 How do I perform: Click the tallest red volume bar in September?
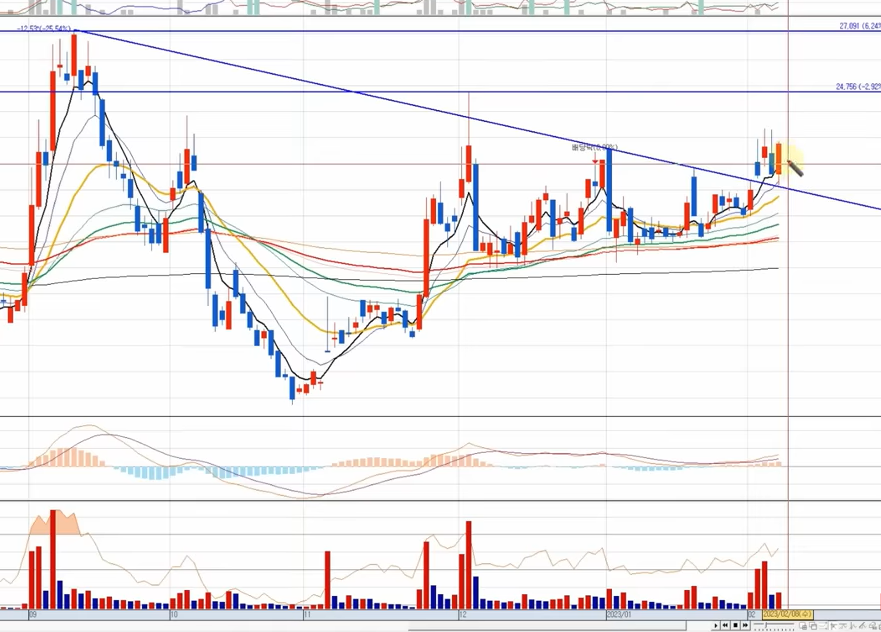53,559
